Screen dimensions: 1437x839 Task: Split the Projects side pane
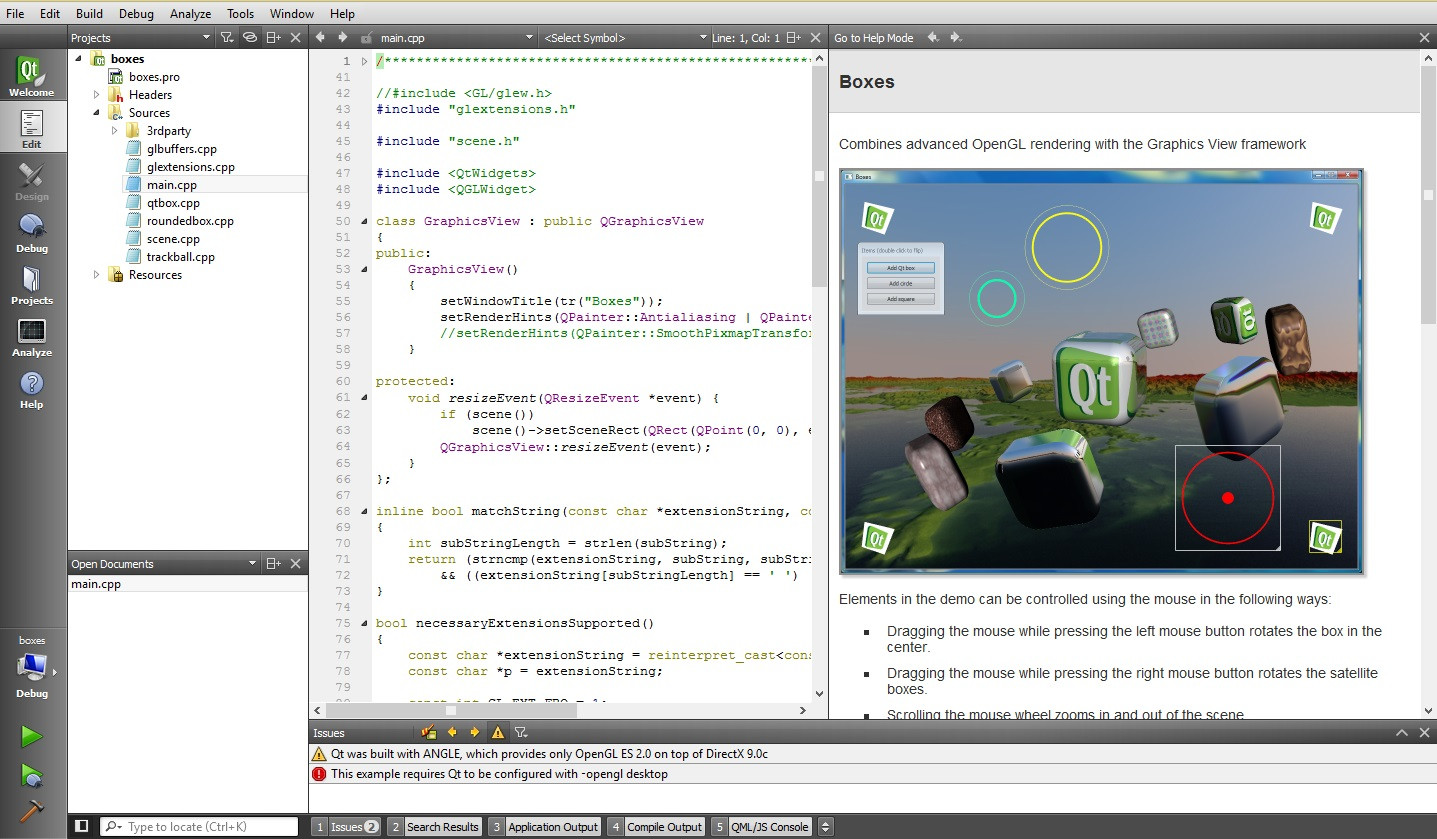[x=273, y=38]
